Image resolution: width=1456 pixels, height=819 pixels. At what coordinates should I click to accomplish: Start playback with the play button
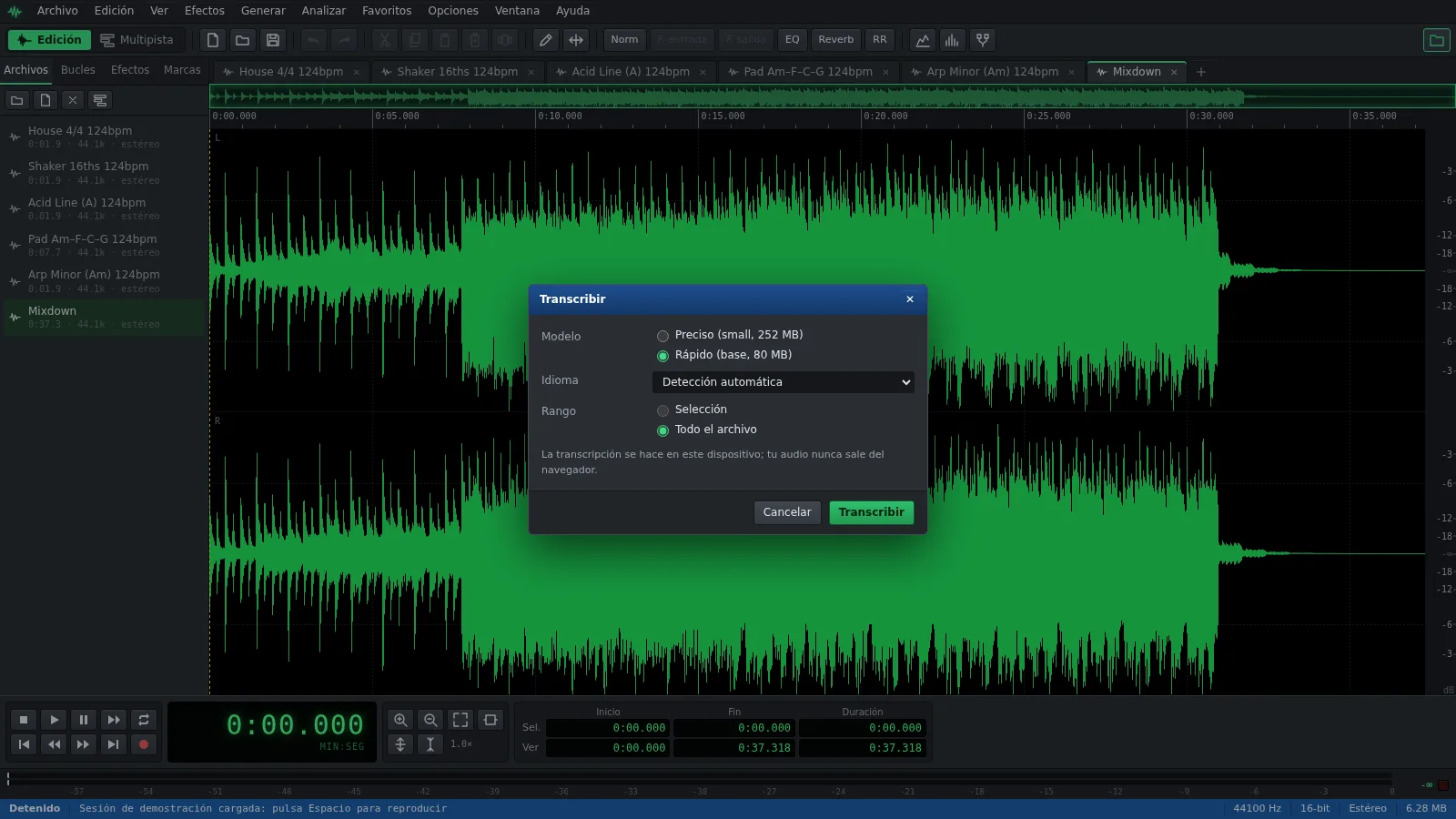[x=54, y=720]
